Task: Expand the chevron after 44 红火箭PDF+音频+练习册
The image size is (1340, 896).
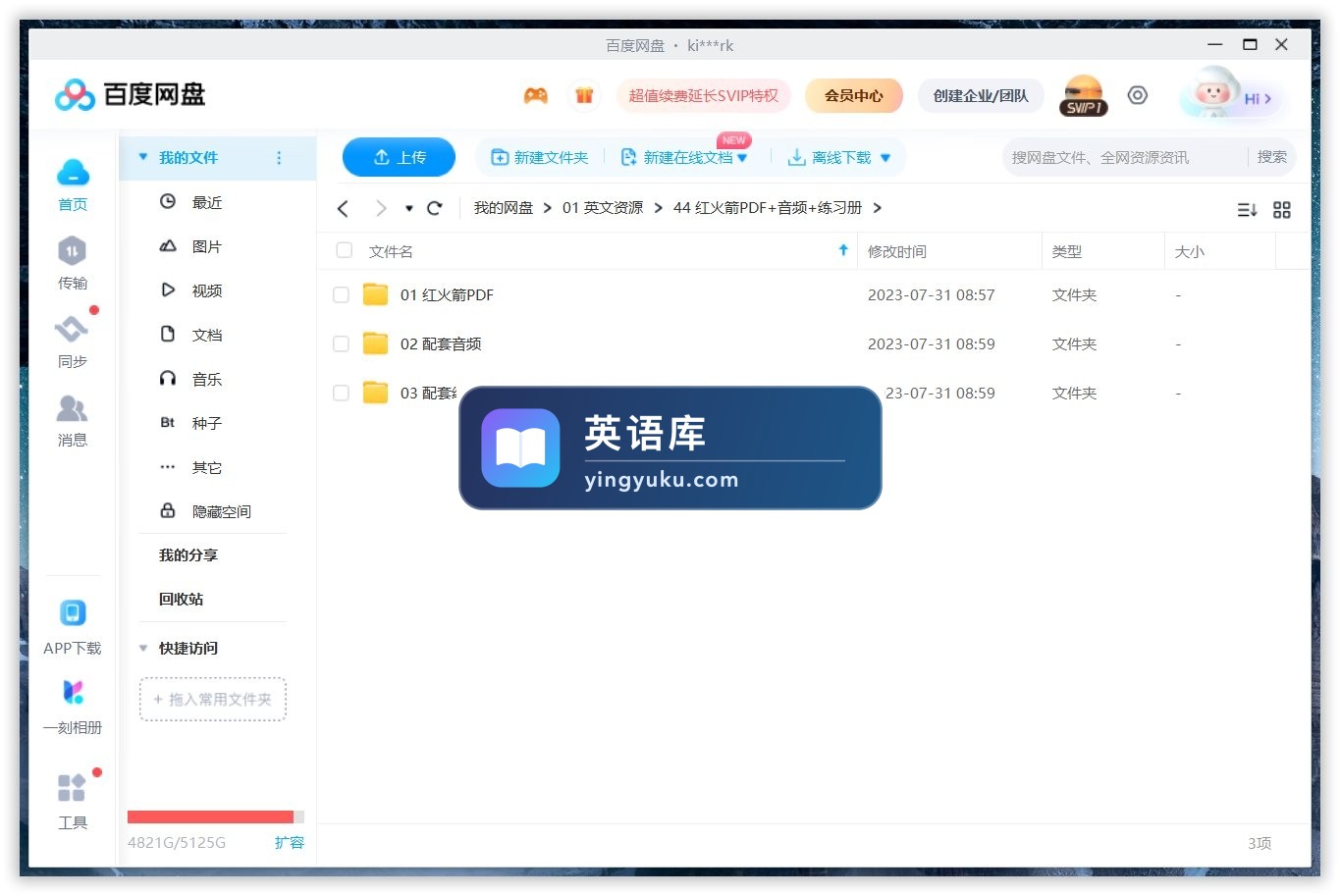Action: pyautogui.click(x=877, y=208)
